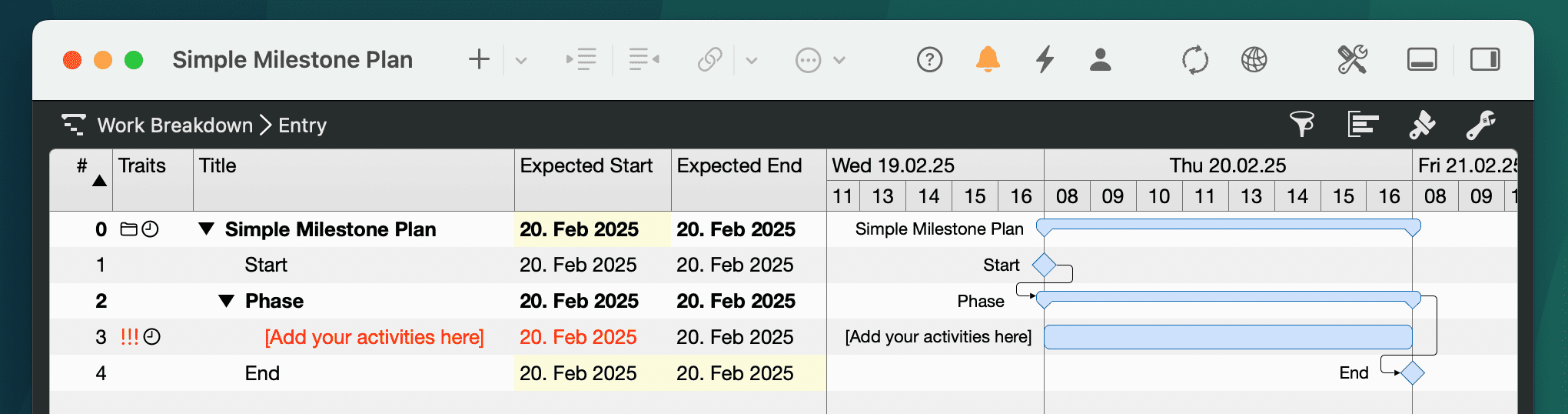The height and width of the screenshot is (414, 1568).
Task: Collapse the Phase group row
Action: tap(226, 301)
